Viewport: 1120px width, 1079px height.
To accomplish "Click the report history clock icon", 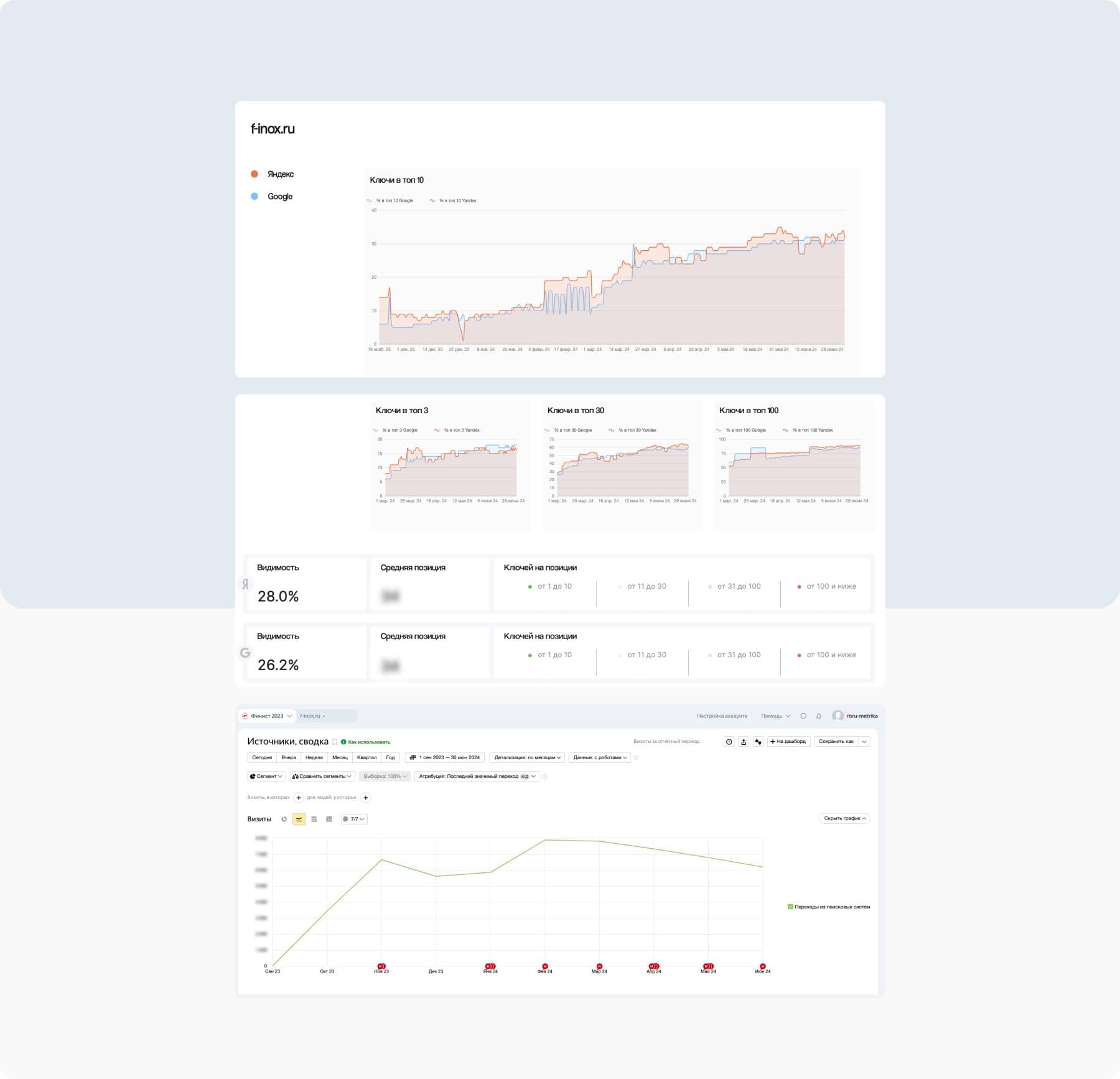I will [x=729, y=742].
